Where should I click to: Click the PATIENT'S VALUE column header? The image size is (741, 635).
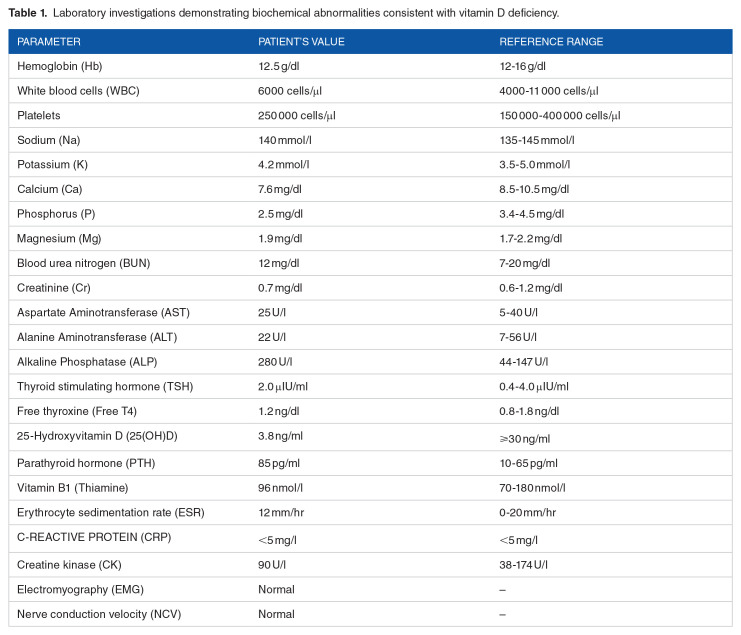point(300,42)
